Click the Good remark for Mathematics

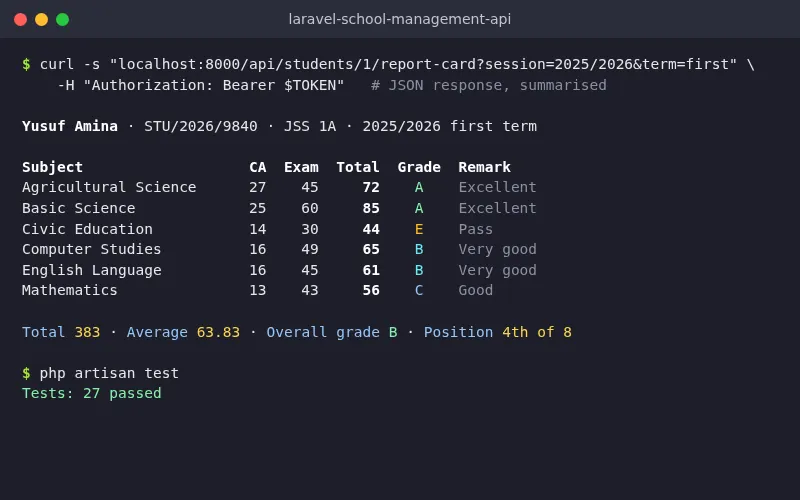click(x=476, y=290)
